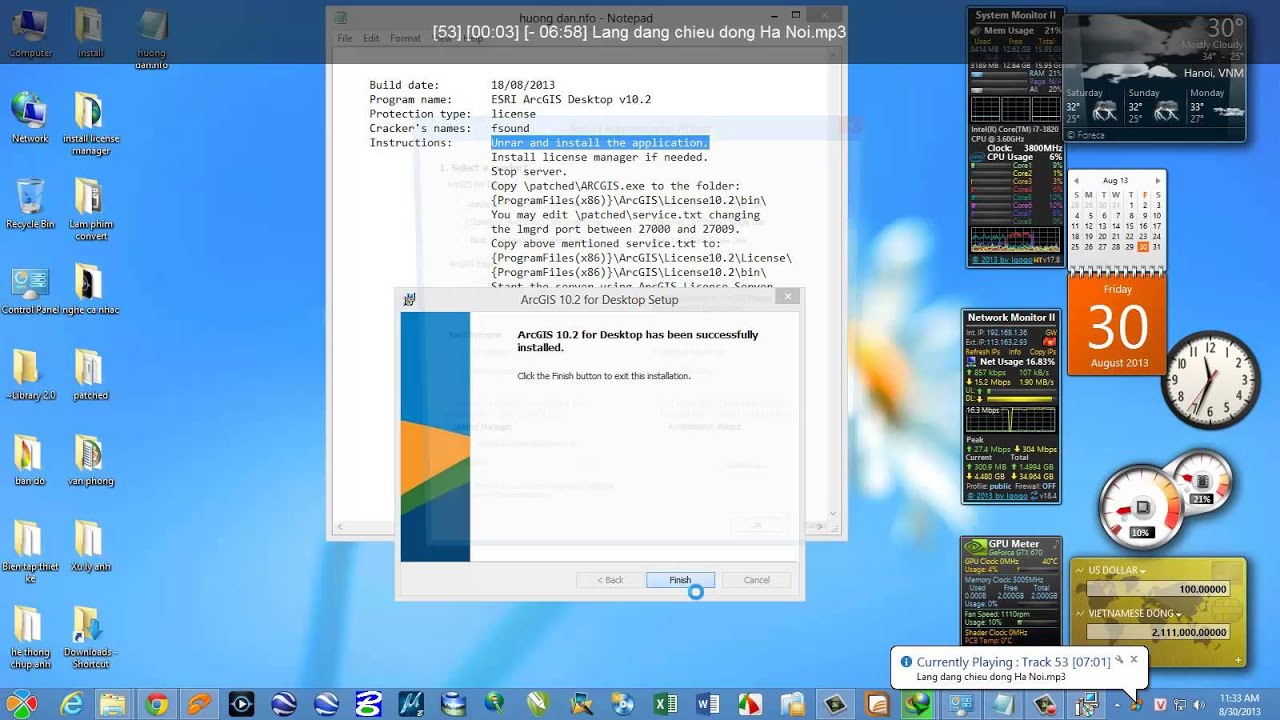Select the nghe ca nhac folder
Viewport: 1280px width, 720px height.
90,290
